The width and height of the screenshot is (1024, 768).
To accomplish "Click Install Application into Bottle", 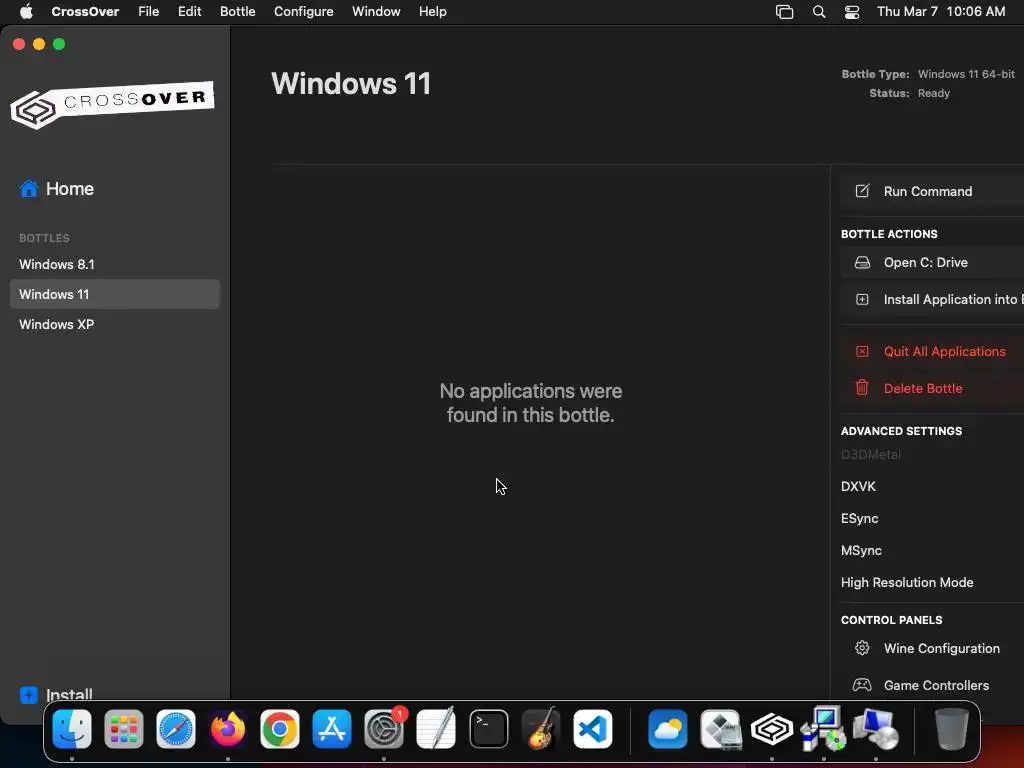I will (x=932, y=300).
